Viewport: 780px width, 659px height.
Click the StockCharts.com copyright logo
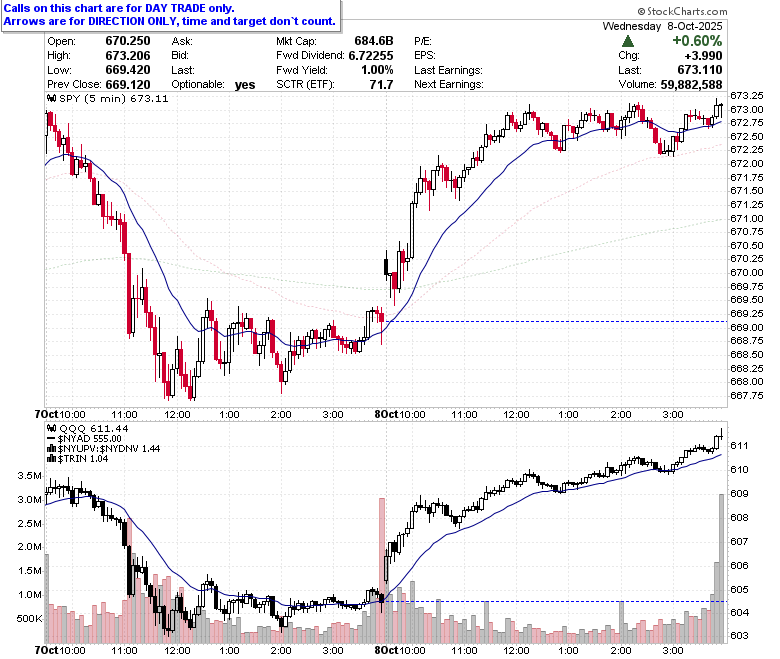[x=642, y=11]
